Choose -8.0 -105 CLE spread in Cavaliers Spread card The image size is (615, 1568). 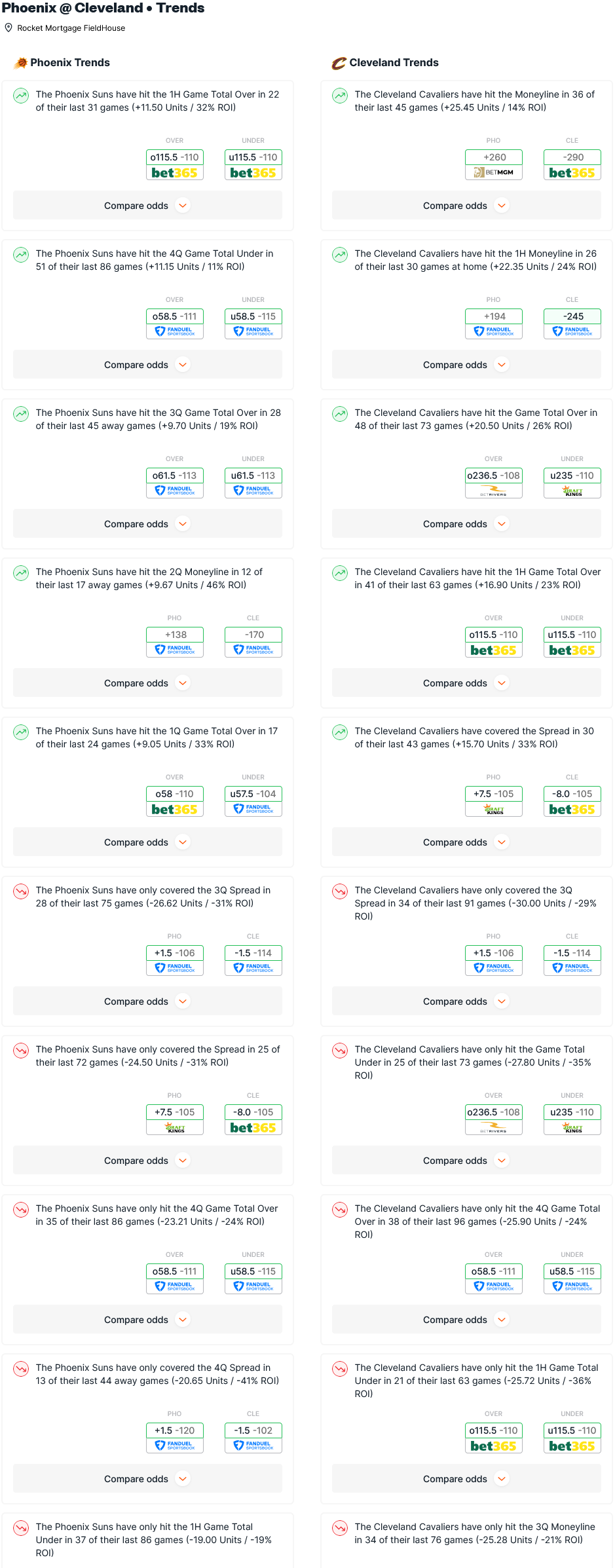click(572, 794)
